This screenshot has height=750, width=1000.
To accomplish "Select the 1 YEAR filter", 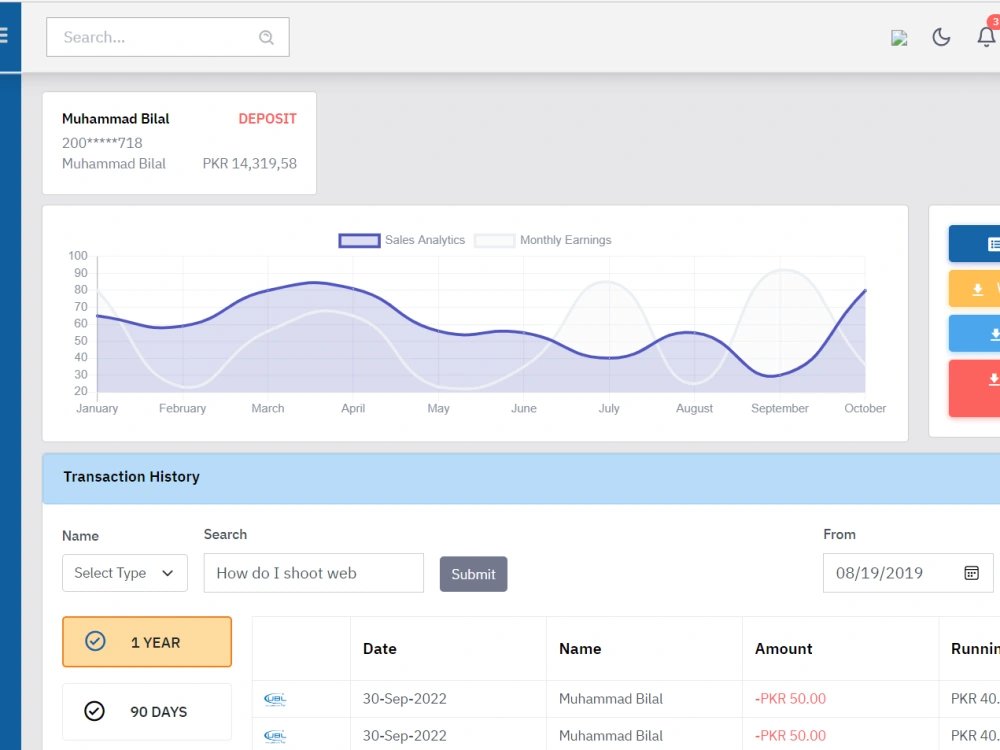I will tap(147, 641).
